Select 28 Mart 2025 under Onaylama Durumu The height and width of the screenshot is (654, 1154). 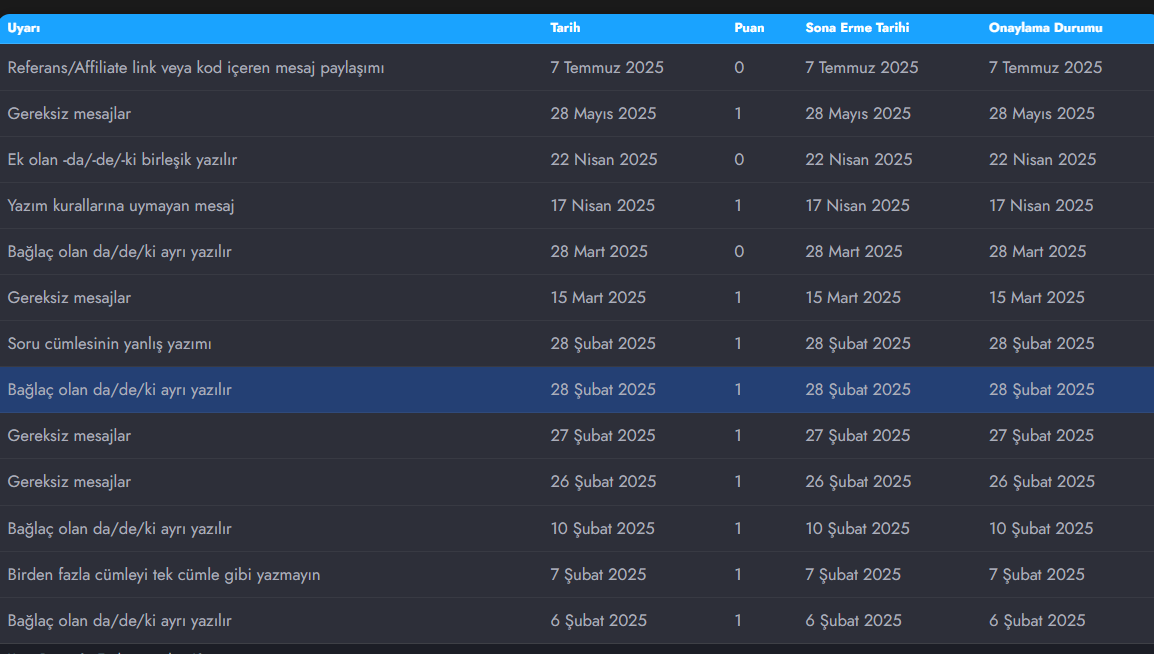pos(1038,252)
